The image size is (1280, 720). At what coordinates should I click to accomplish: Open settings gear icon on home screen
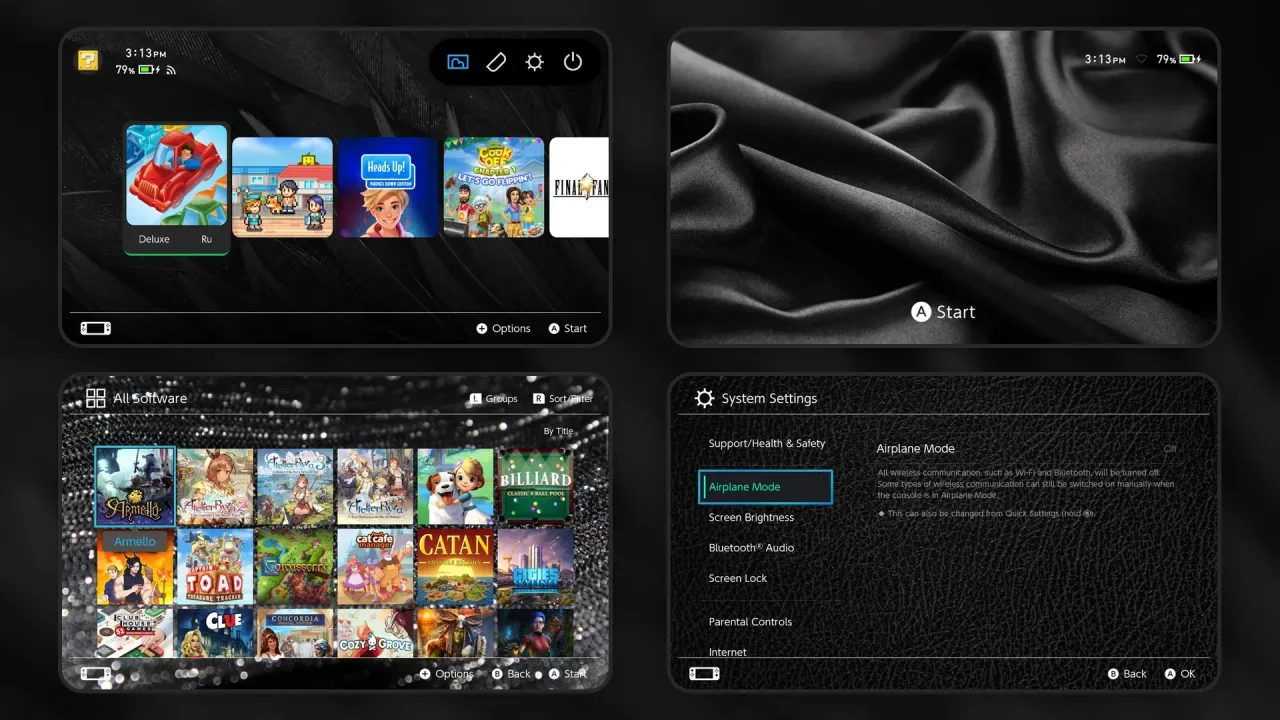(x=535, y=62)
